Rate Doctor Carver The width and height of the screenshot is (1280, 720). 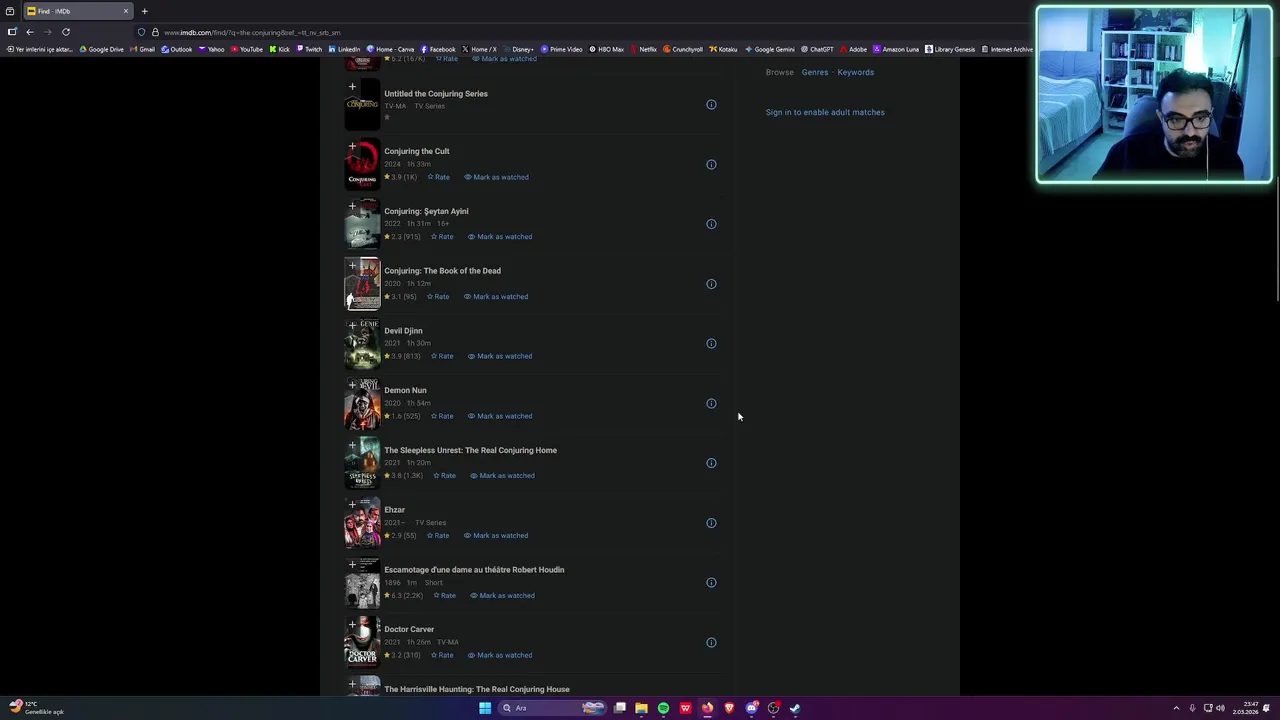coord(442,655)
